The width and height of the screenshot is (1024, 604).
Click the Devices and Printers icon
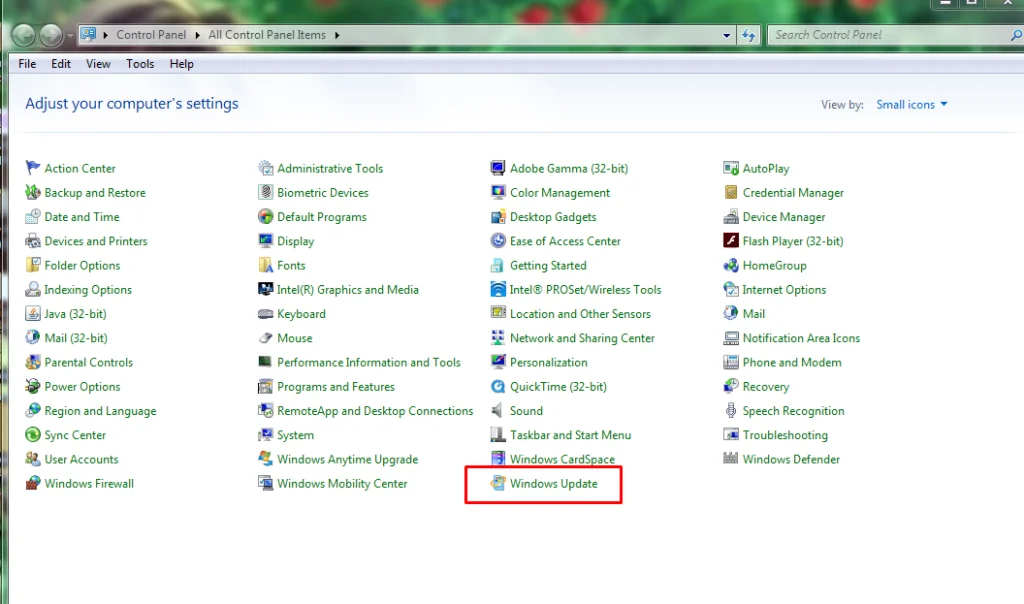(x=33, y=240)
